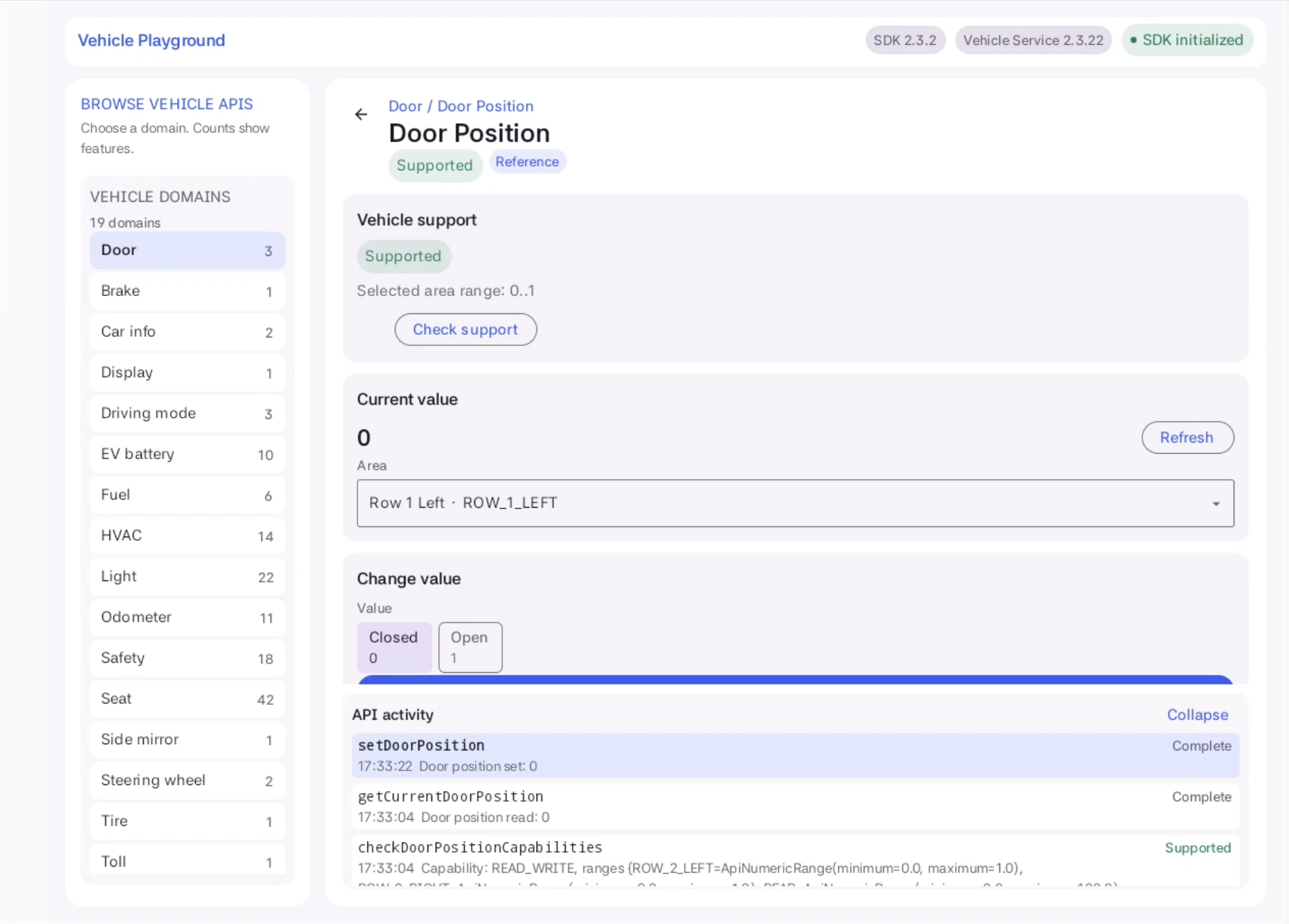The height and width of the screenshot is (924, 1289).
Task: Go to the Side mirror domain
Action: pyautogui.click(x=187, y=740)
